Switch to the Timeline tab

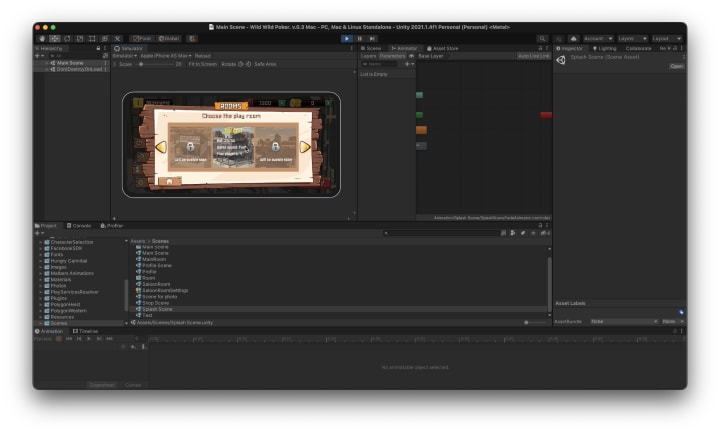[x=85, y=332]
